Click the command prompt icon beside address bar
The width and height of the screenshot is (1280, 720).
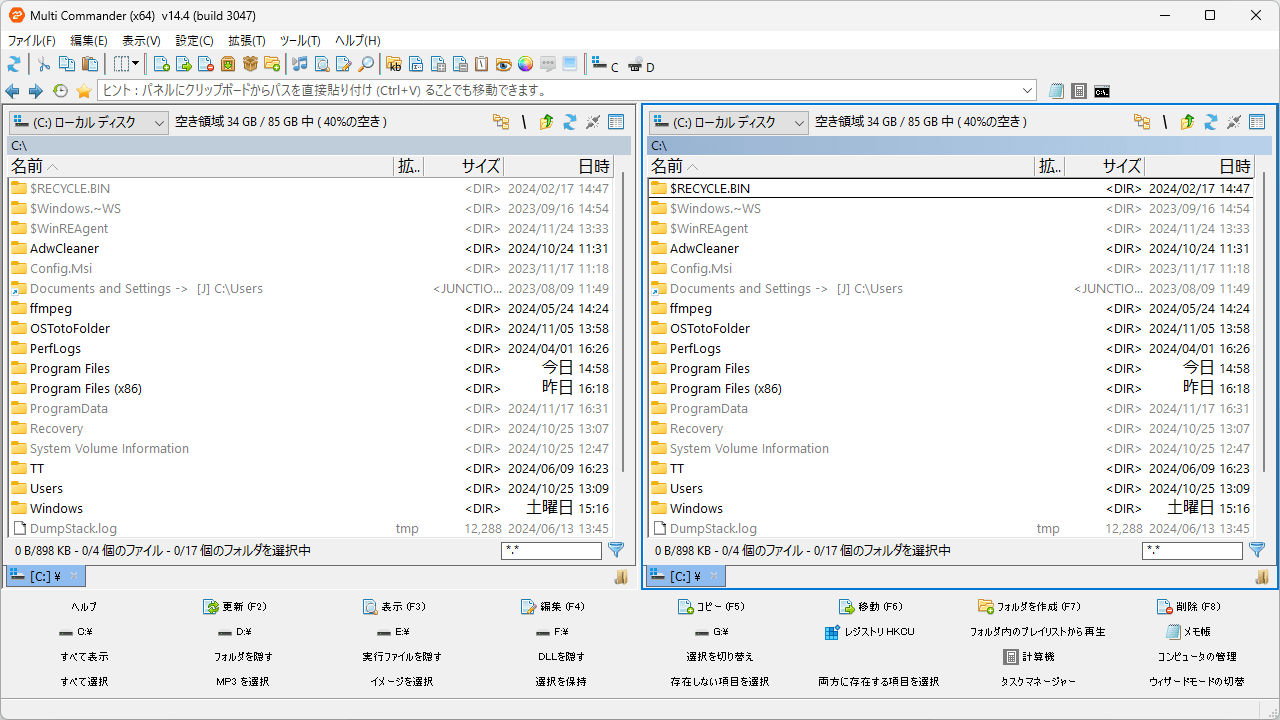1102,91
